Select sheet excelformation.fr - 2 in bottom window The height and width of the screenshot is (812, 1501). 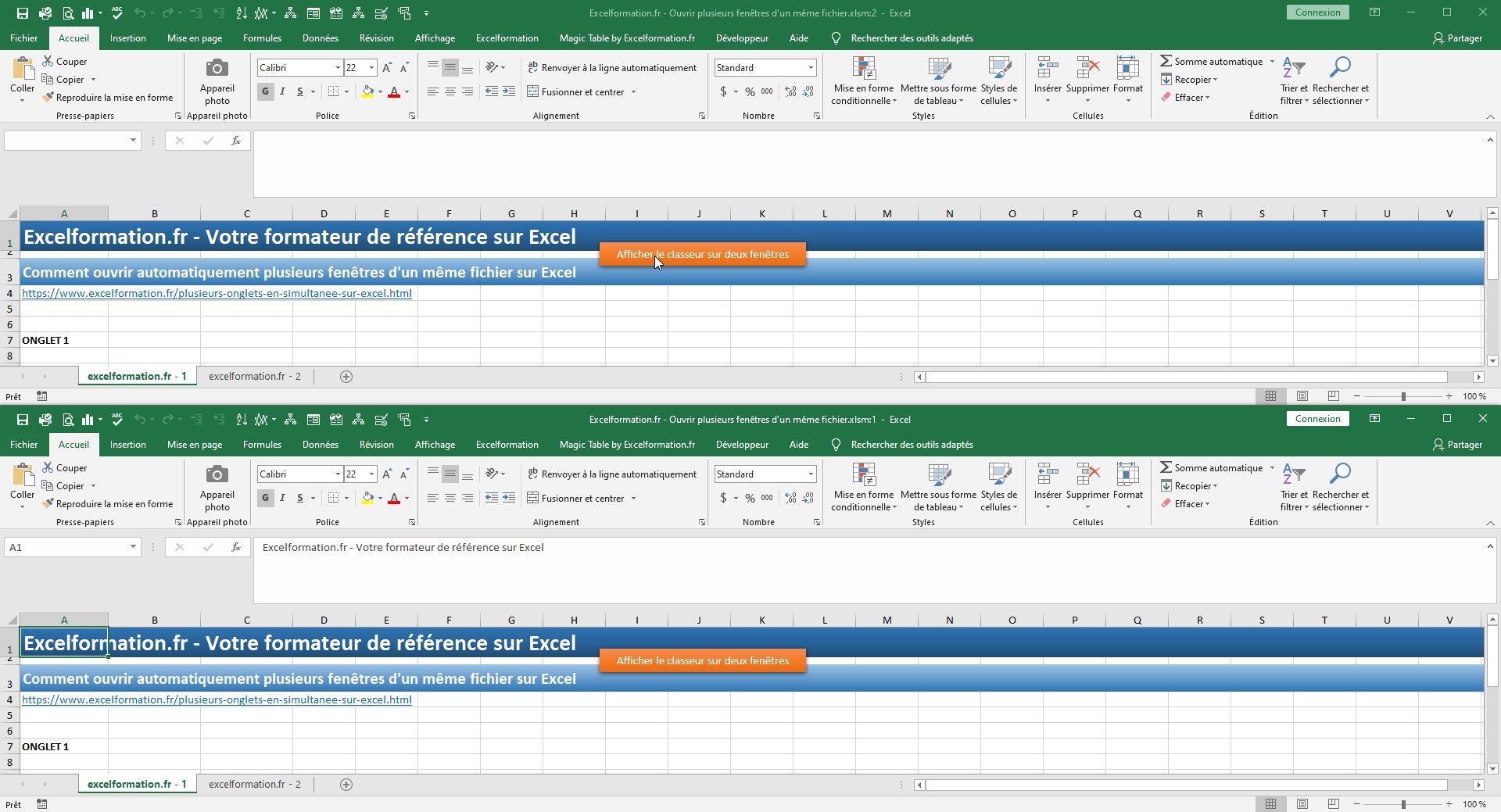click(x=255, y=784)
